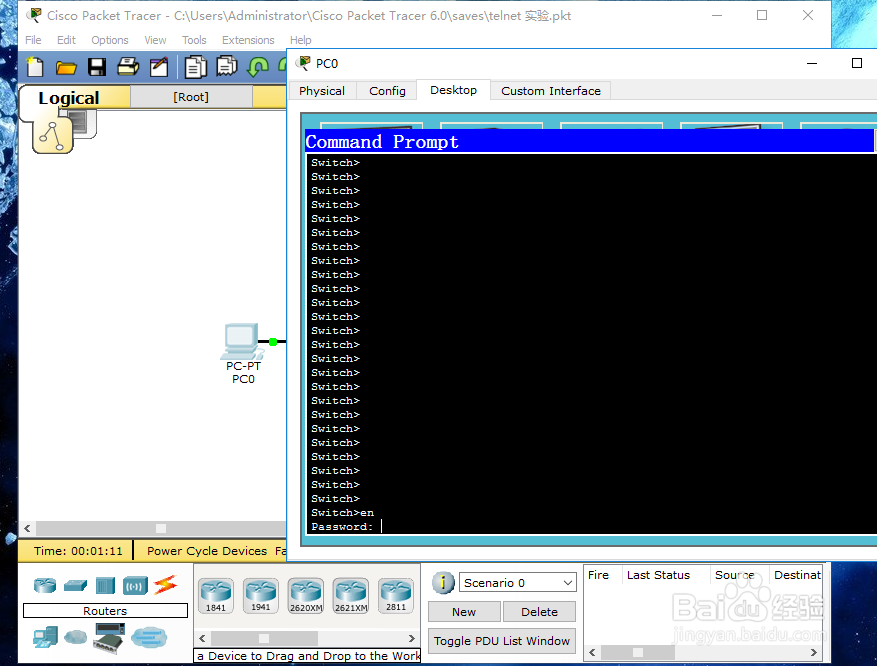
Task: Select the Connections lightning bolt icon
Action: point(166,584)
